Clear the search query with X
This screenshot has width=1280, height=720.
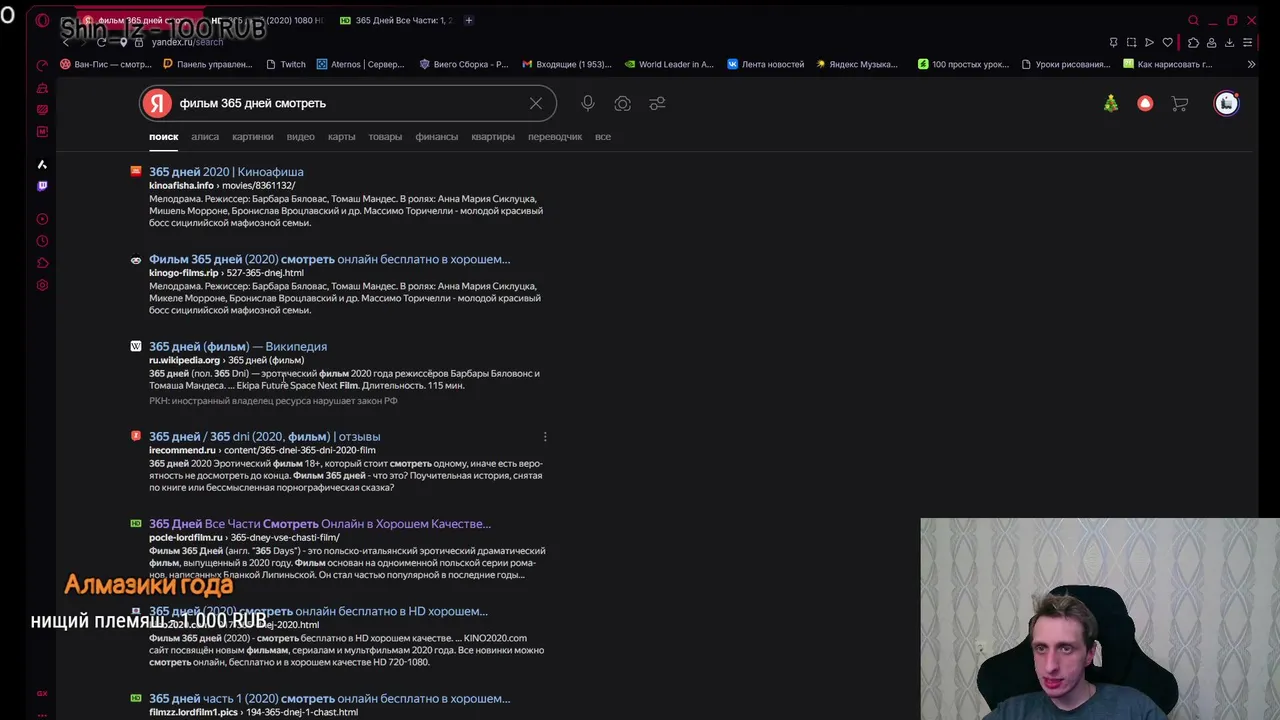[536, 103]
